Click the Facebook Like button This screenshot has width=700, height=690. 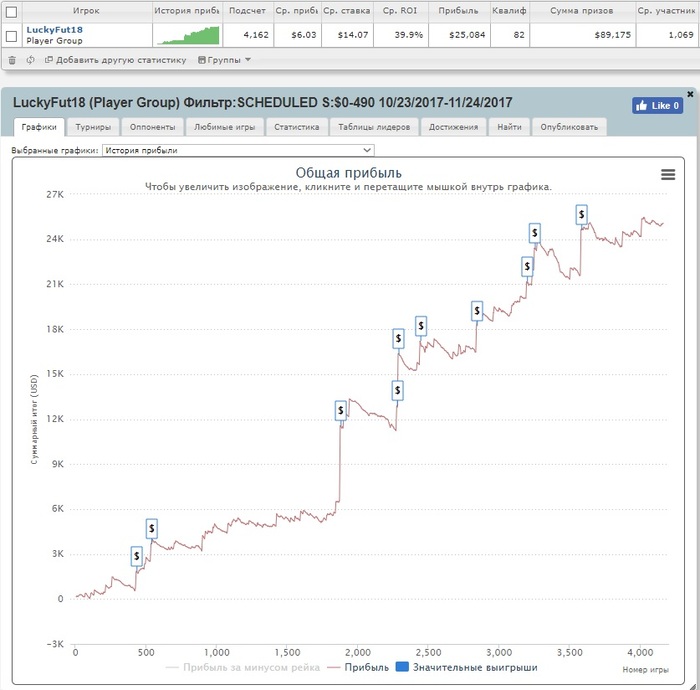(x=657, y=106)
